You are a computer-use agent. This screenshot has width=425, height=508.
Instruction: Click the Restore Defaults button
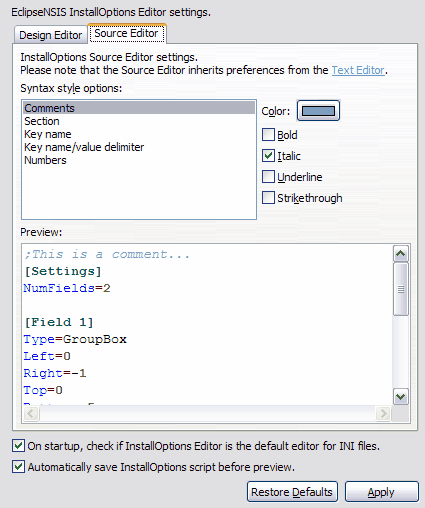point(292,492)
